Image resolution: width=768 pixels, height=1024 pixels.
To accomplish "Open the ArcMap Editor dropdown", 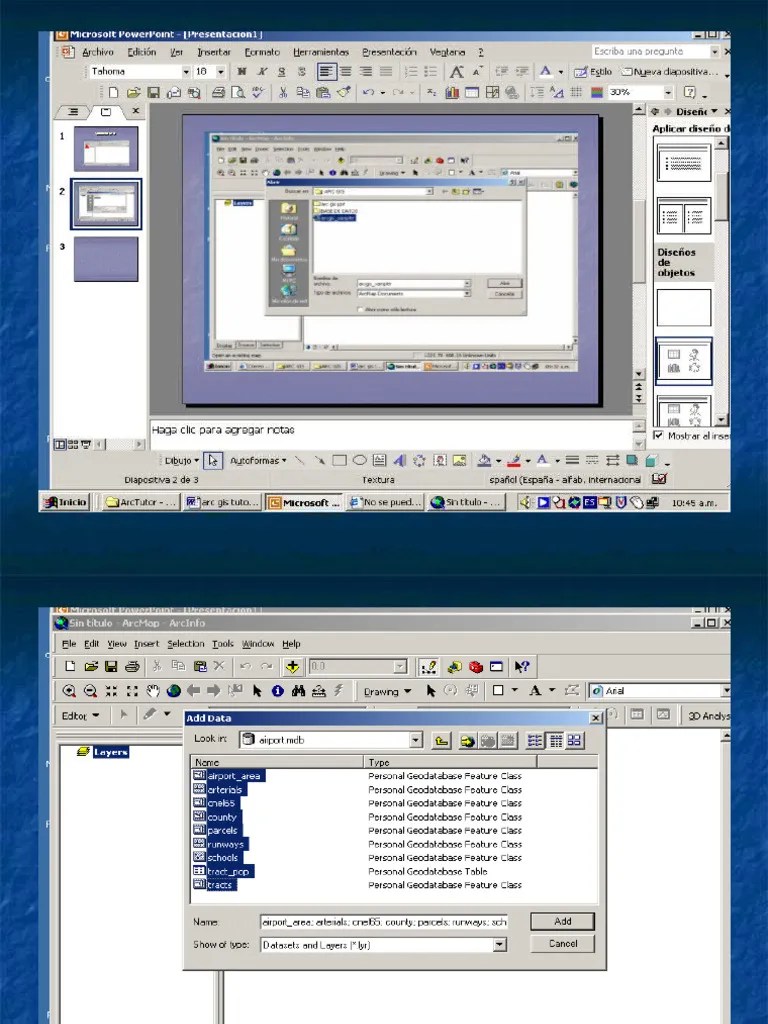I will (80, 716).
